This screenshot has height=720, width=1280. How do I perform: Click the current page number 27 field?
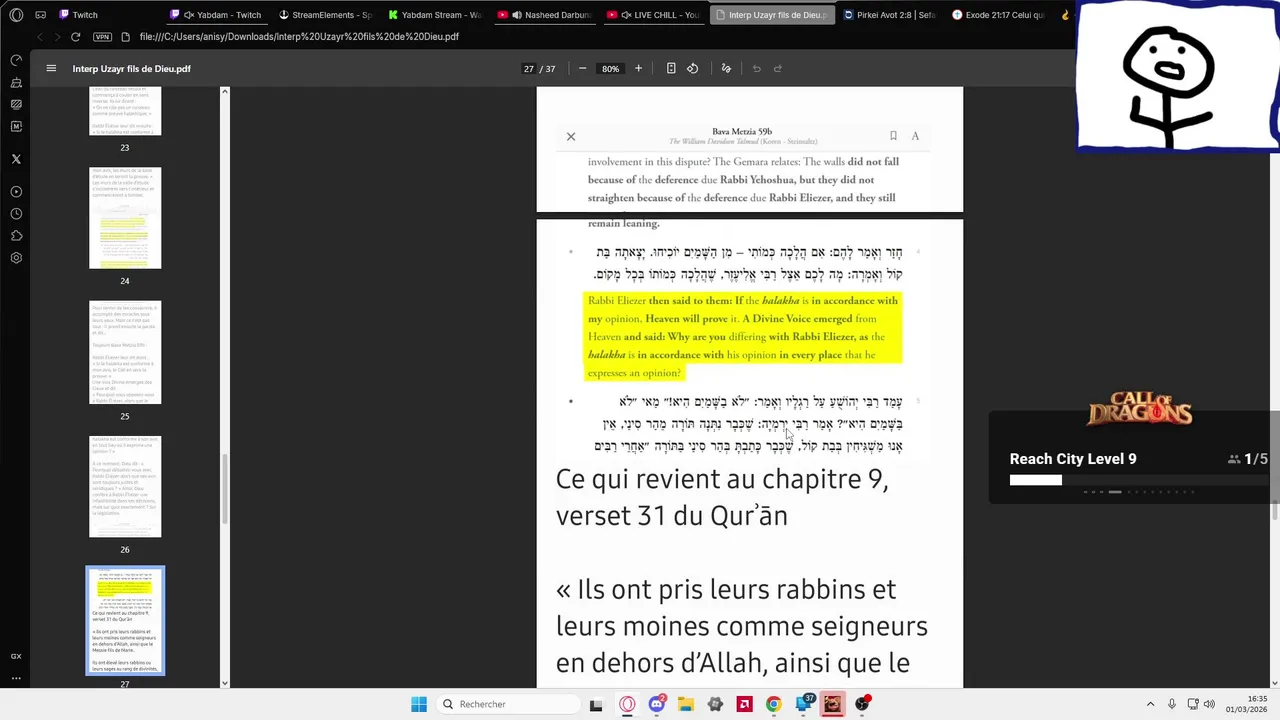(x=528, y=69)
